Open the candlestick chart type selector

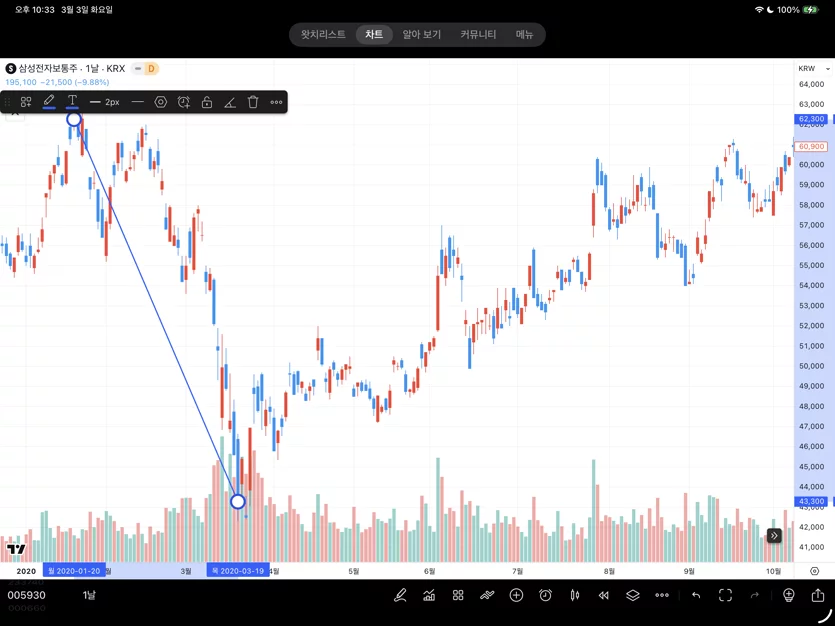pos(575,595)
